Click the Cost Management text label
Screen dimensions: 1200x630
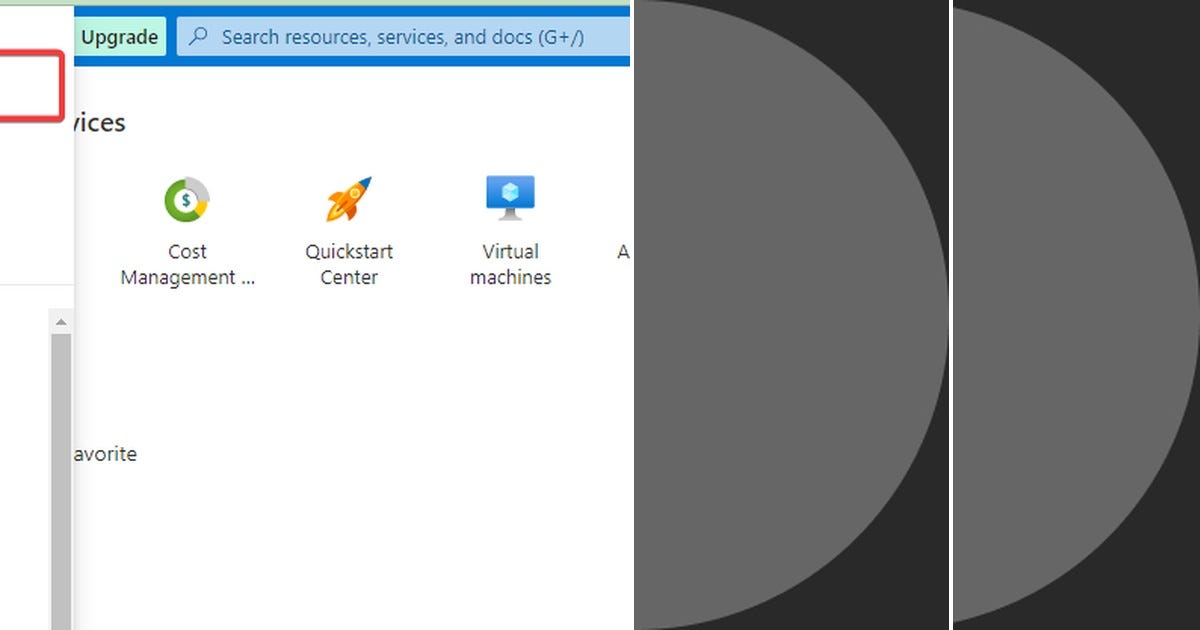pos(187,264)
